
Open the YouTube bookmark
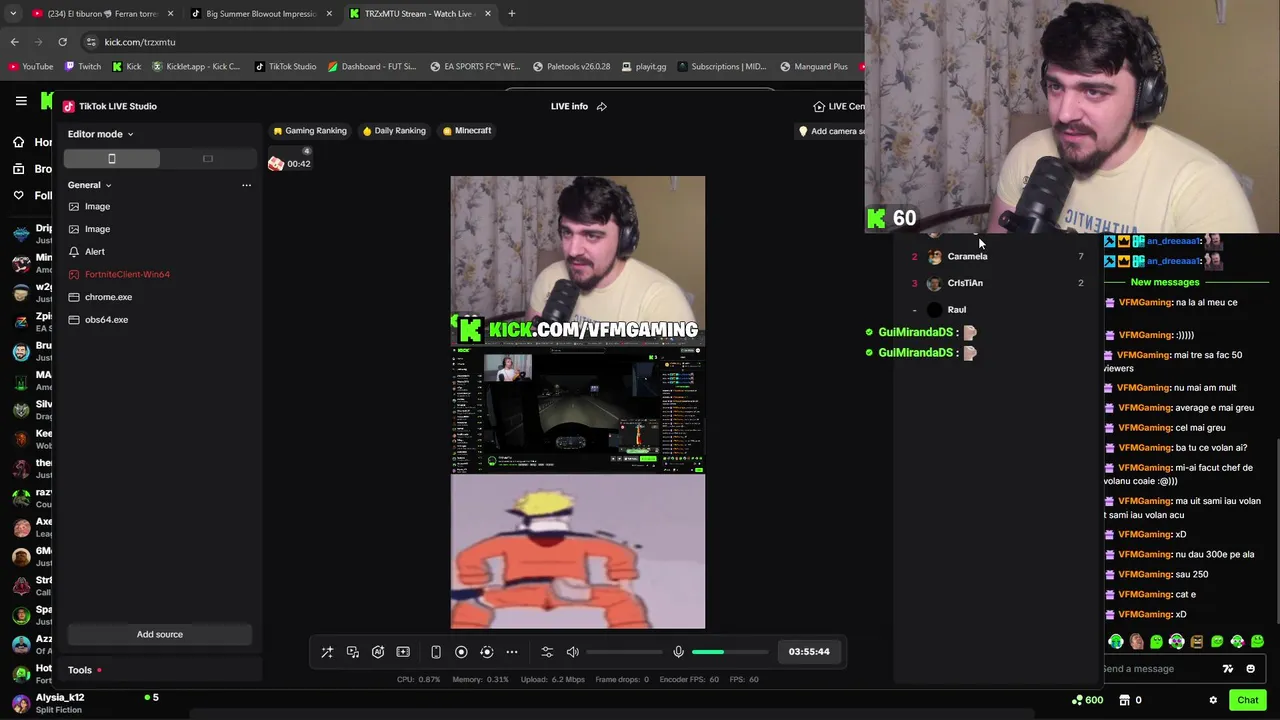pyautogui.click(x=31, y=67)
